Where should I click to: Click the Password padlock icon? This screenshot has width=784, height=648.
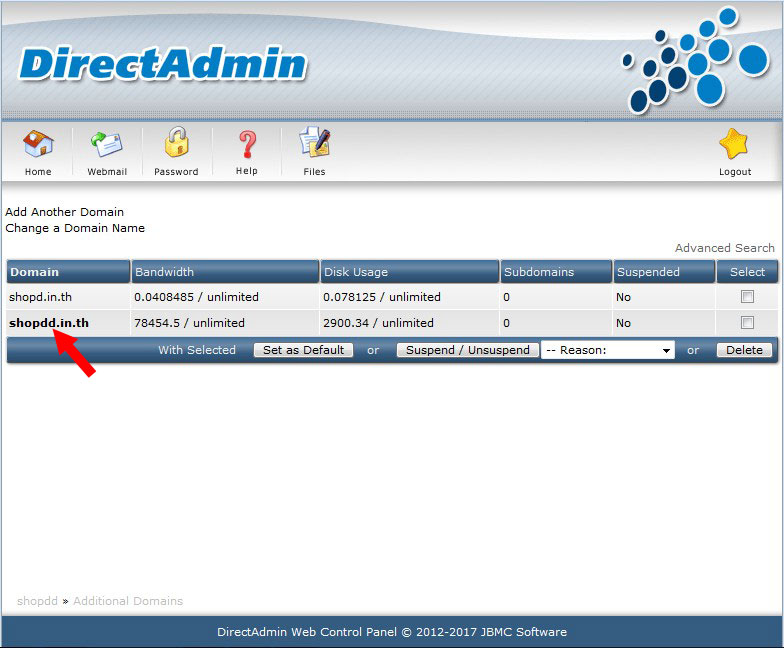click(176, 143)
